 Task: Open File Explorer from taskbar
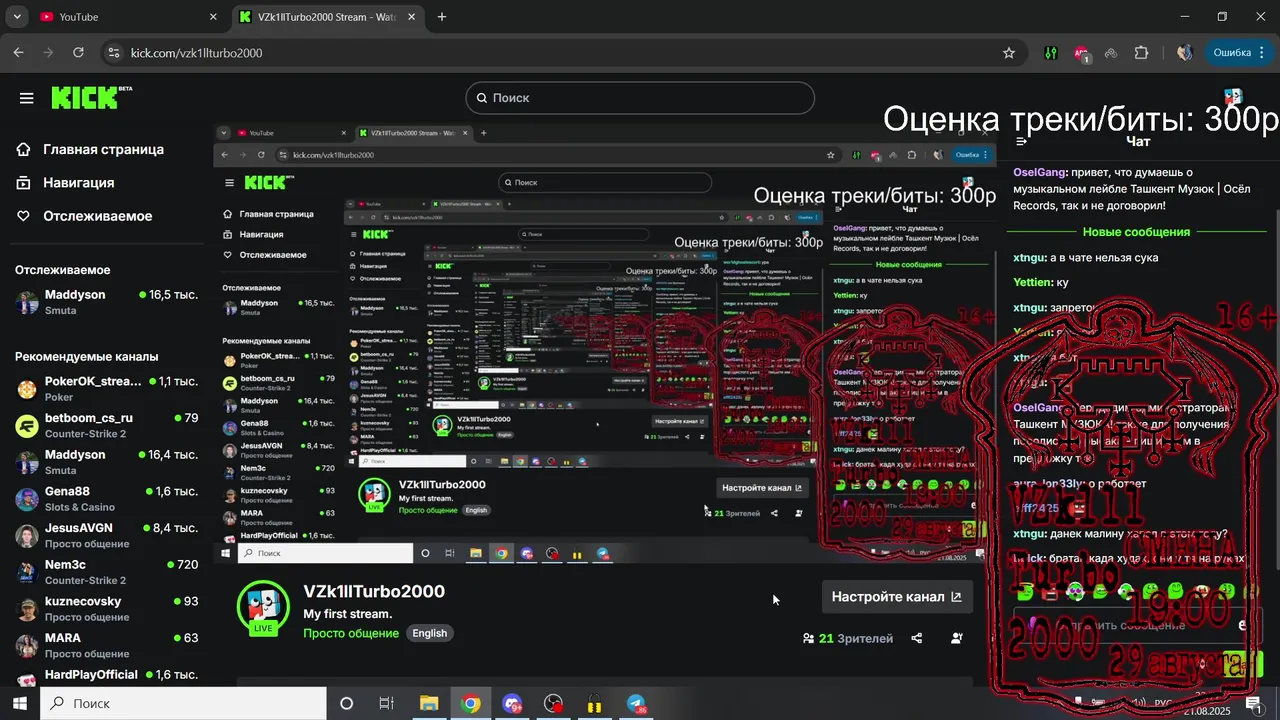428,703
